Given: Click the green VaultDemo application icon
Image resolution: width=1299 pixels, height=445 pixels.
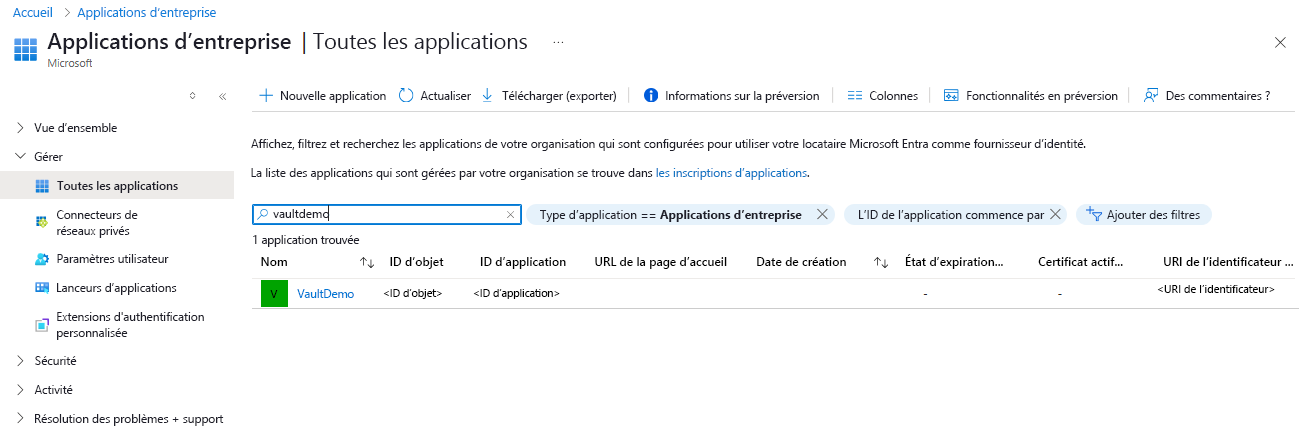Looking at the screenshot, I should pyautogui.click(x=274, y=294).
